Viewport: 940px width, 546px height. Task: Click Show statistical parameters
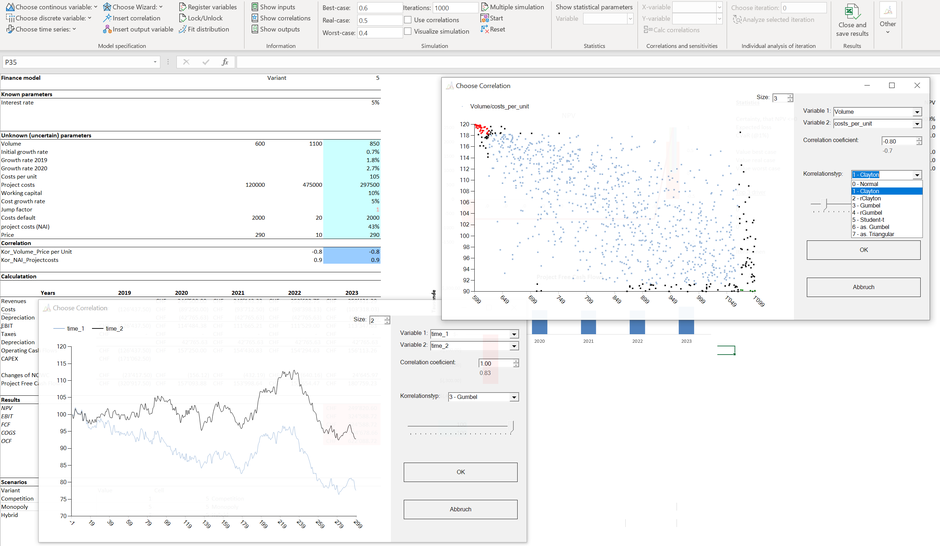click(x=593, y=7)
